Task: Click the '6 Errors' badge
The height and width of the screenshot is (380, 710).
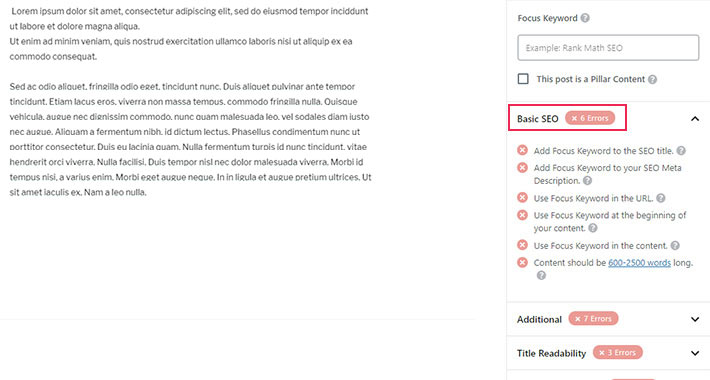Action: click(x=590, y=118)
